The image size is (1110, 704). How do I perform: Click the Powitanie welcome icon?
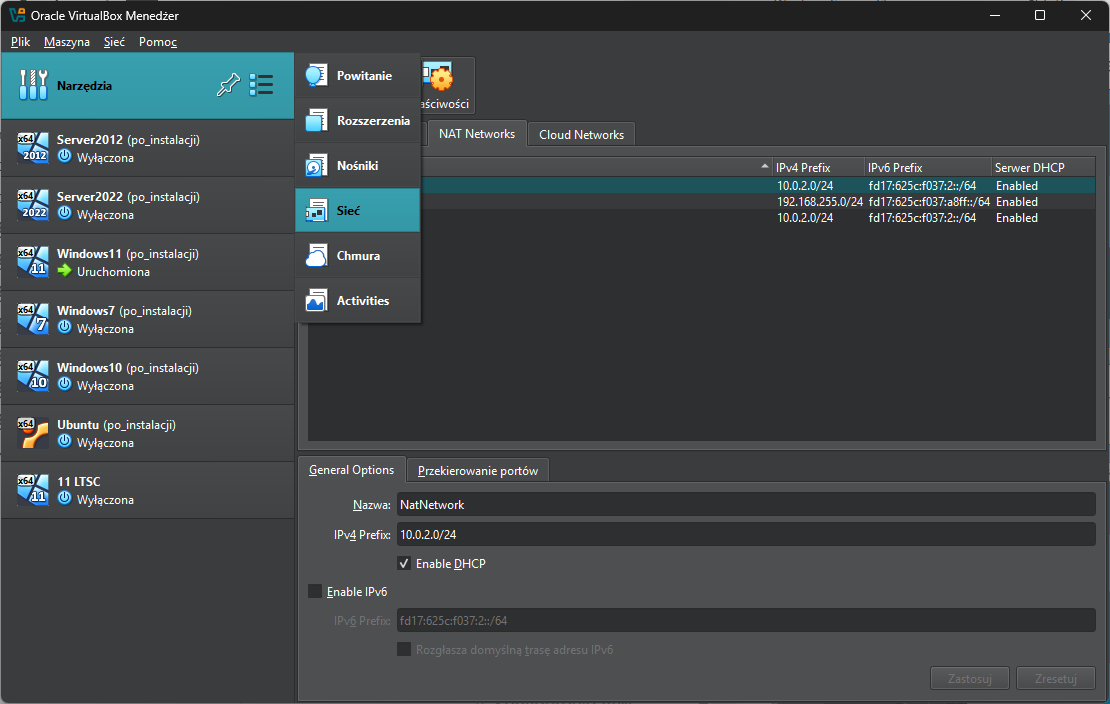316,75
